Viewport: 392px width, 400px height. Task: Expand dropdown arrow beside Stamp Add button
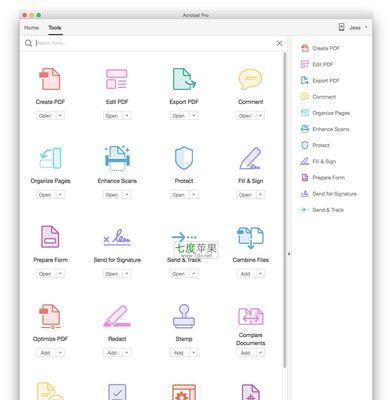(x=194, y=353)
